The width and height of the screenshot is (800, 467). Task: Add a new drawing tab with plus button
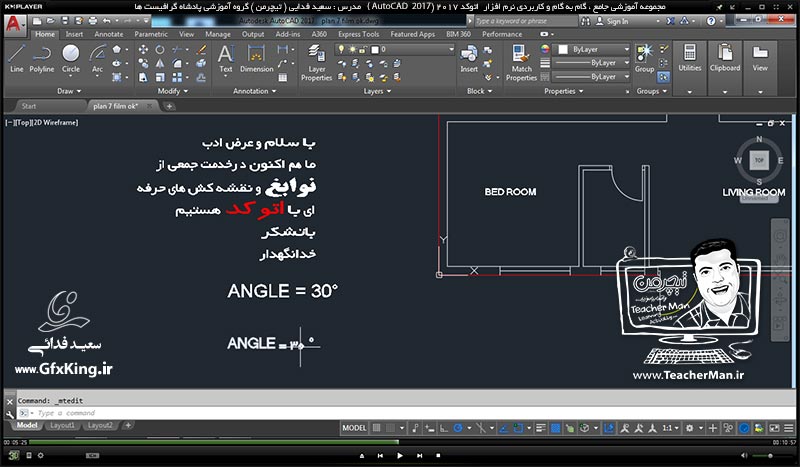pos(169,106)
